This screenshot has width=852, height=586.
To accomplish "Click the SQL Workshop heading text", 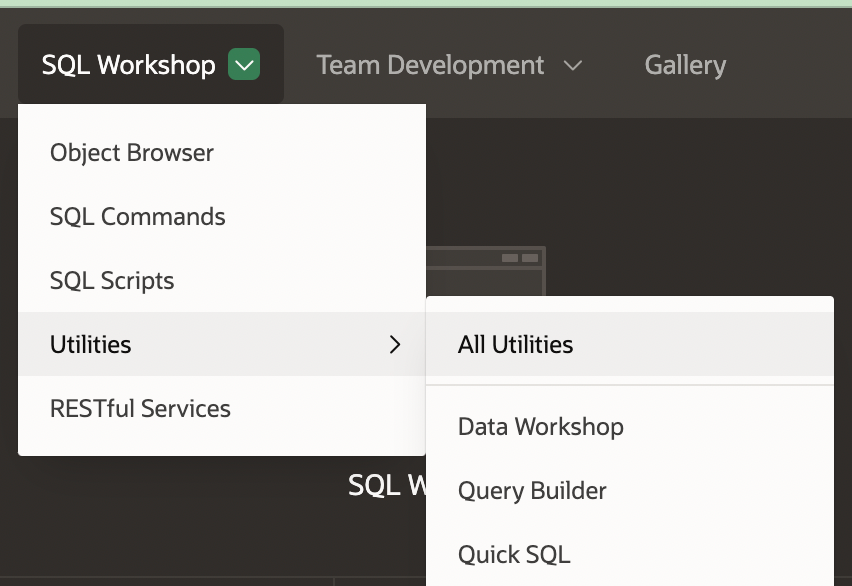I will coord(387,485).
